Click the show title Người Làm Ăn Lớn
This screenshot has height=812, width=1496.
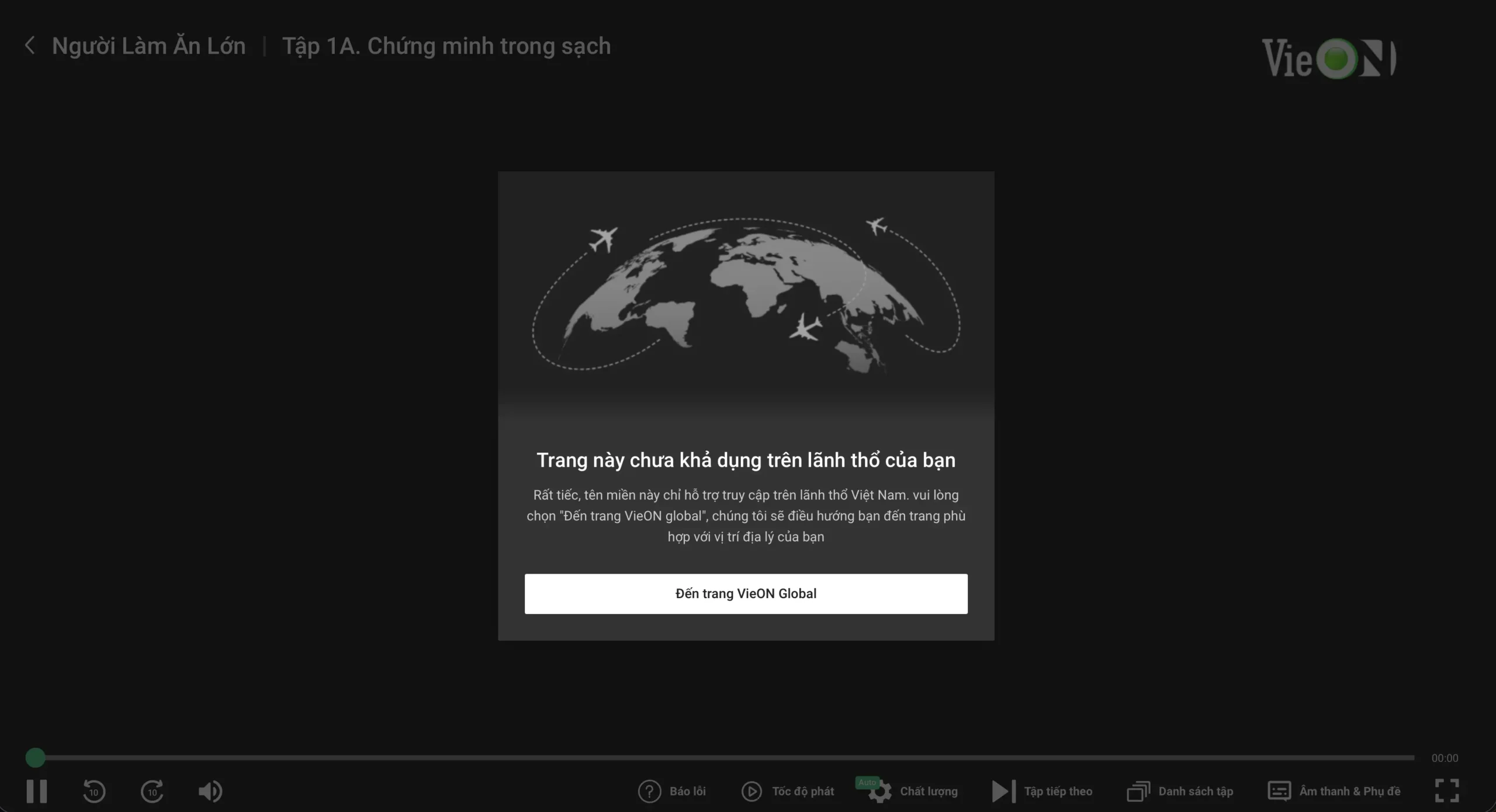[x=148, y=45]
